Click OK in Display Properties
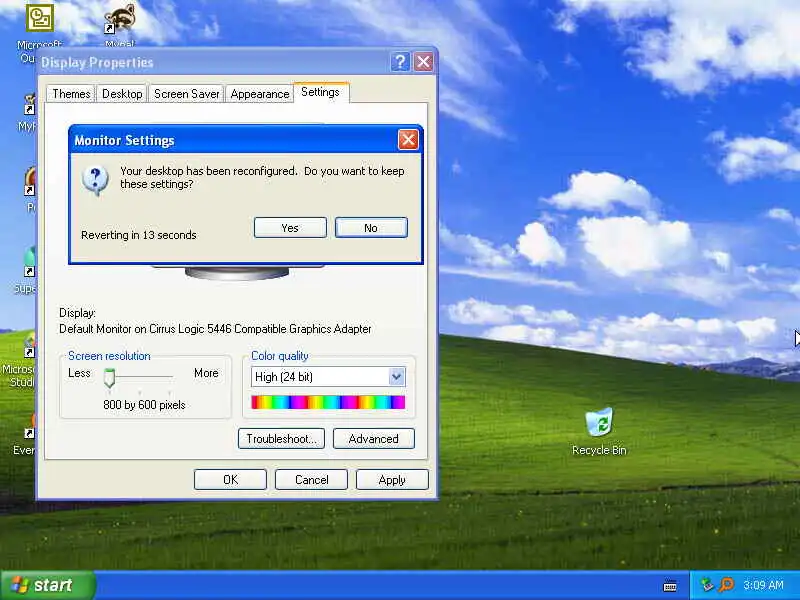The height and width of the screenshot is (600, 800). pos(230,480)
